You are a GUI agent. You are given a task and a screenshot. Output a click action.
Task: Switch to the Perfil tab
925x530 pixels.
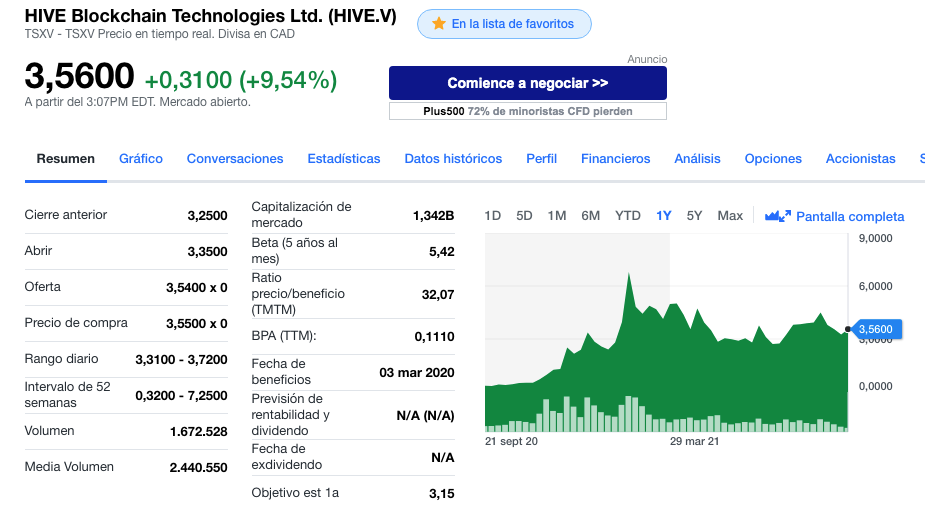(542, 159)
